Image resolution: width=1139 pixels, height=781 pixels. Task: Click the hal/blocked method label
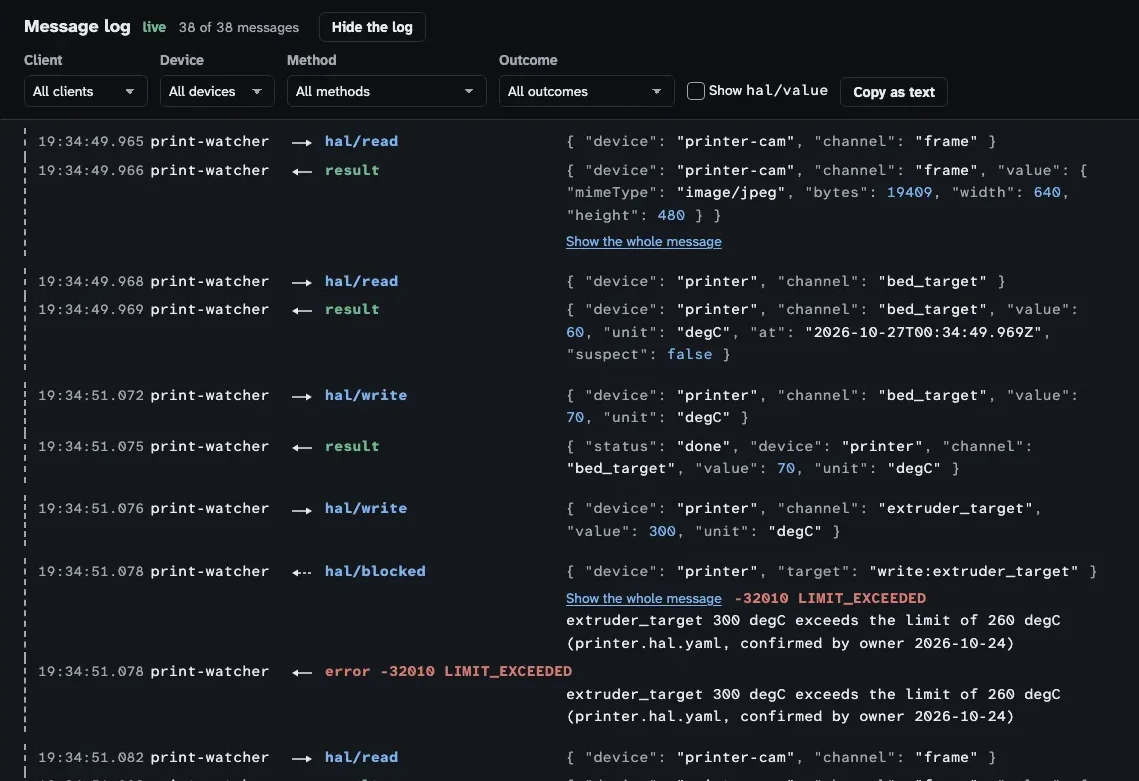coord(375,571)
